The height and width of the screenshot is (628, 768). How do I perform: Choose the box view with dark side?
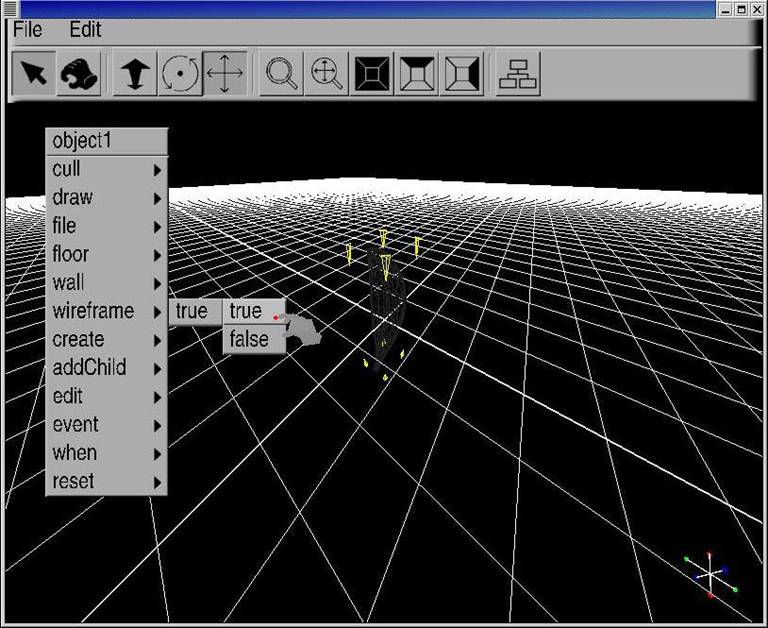(462, 73)
